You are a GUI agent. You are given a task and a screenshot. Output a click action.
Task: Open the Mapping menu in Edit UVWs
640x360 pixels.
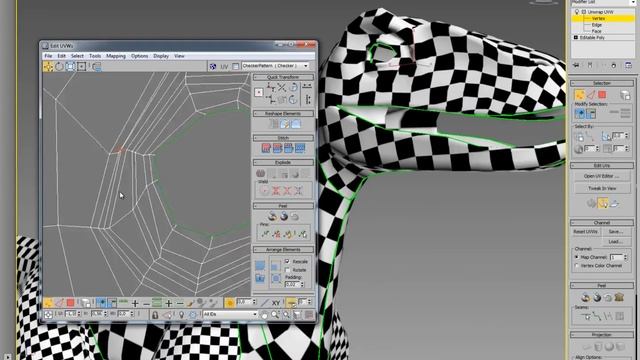pyautogui.click(x=116, y=56)
